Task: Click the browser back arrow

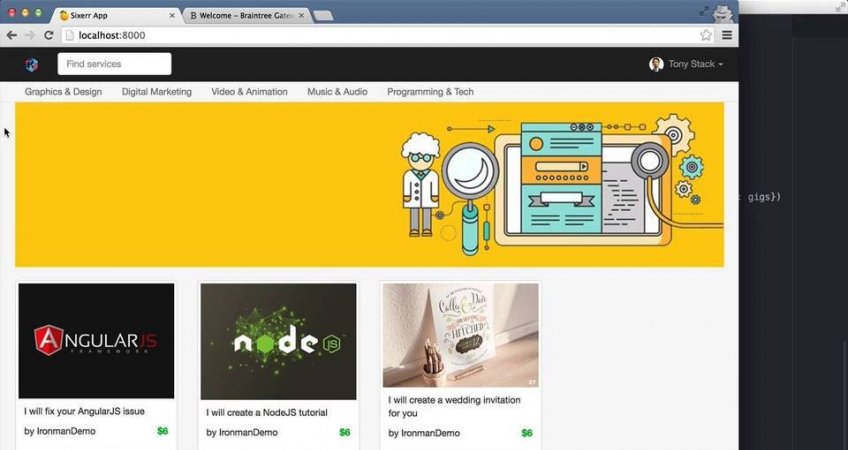Action: (11, 35)
